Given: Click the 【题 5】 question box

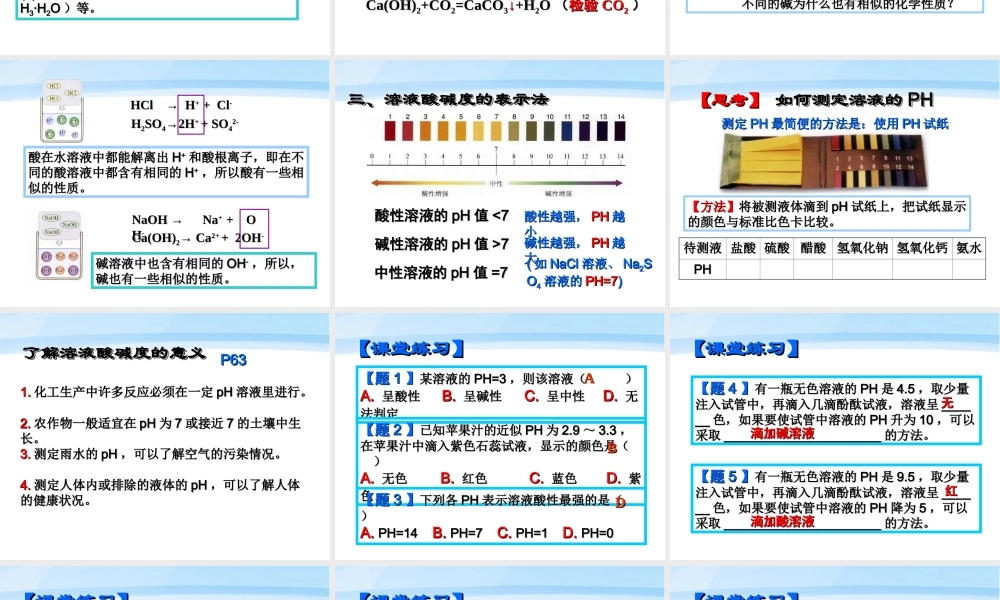Looking at the screenshot, I should [836, 499].
